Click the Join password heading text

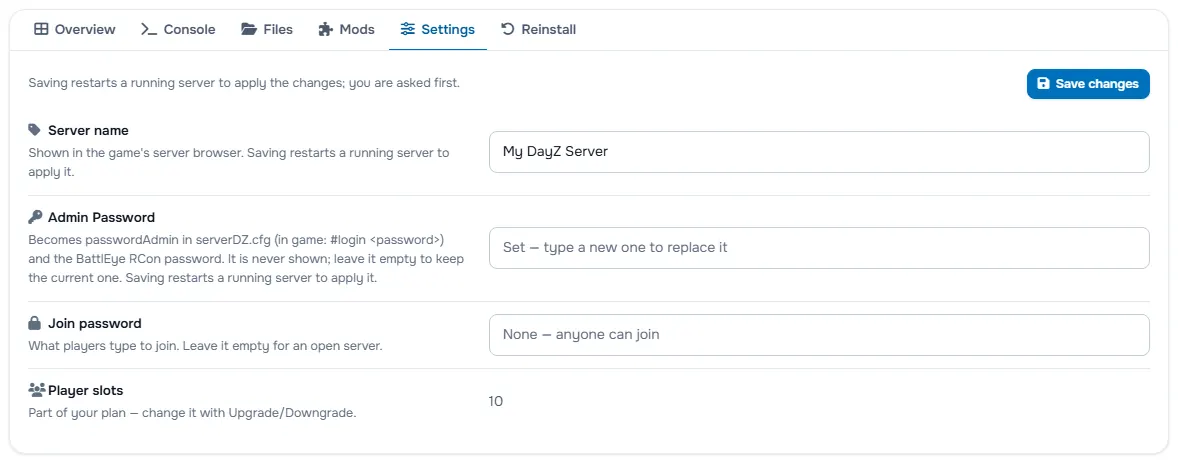pyautogui.click(x=95, y=324)
